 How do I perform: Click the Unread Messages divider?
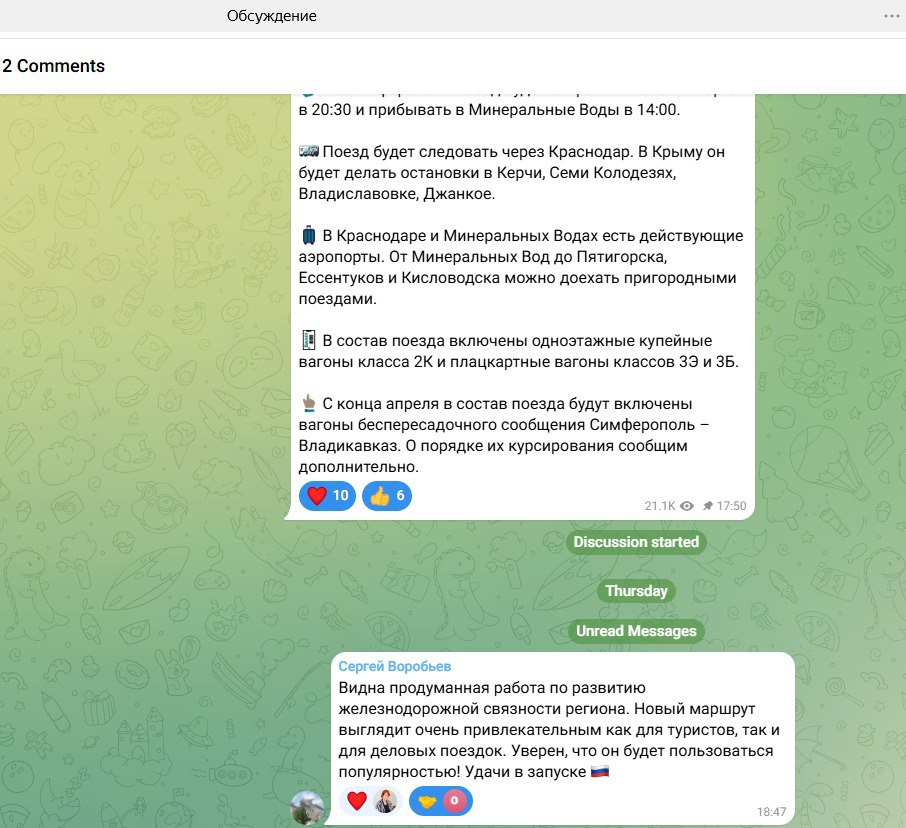tap(636, 631)
